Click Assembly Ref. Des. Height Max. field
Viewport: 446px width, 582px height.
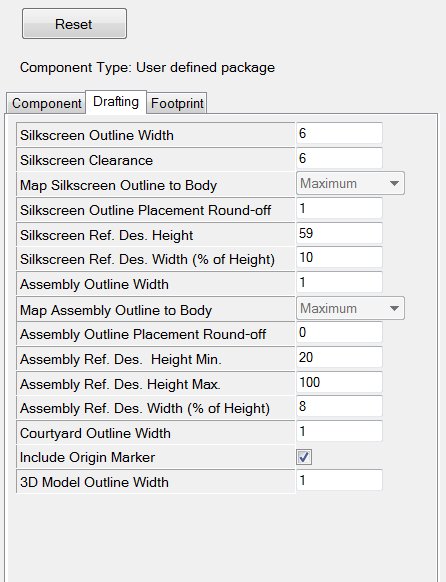[339, 382]
